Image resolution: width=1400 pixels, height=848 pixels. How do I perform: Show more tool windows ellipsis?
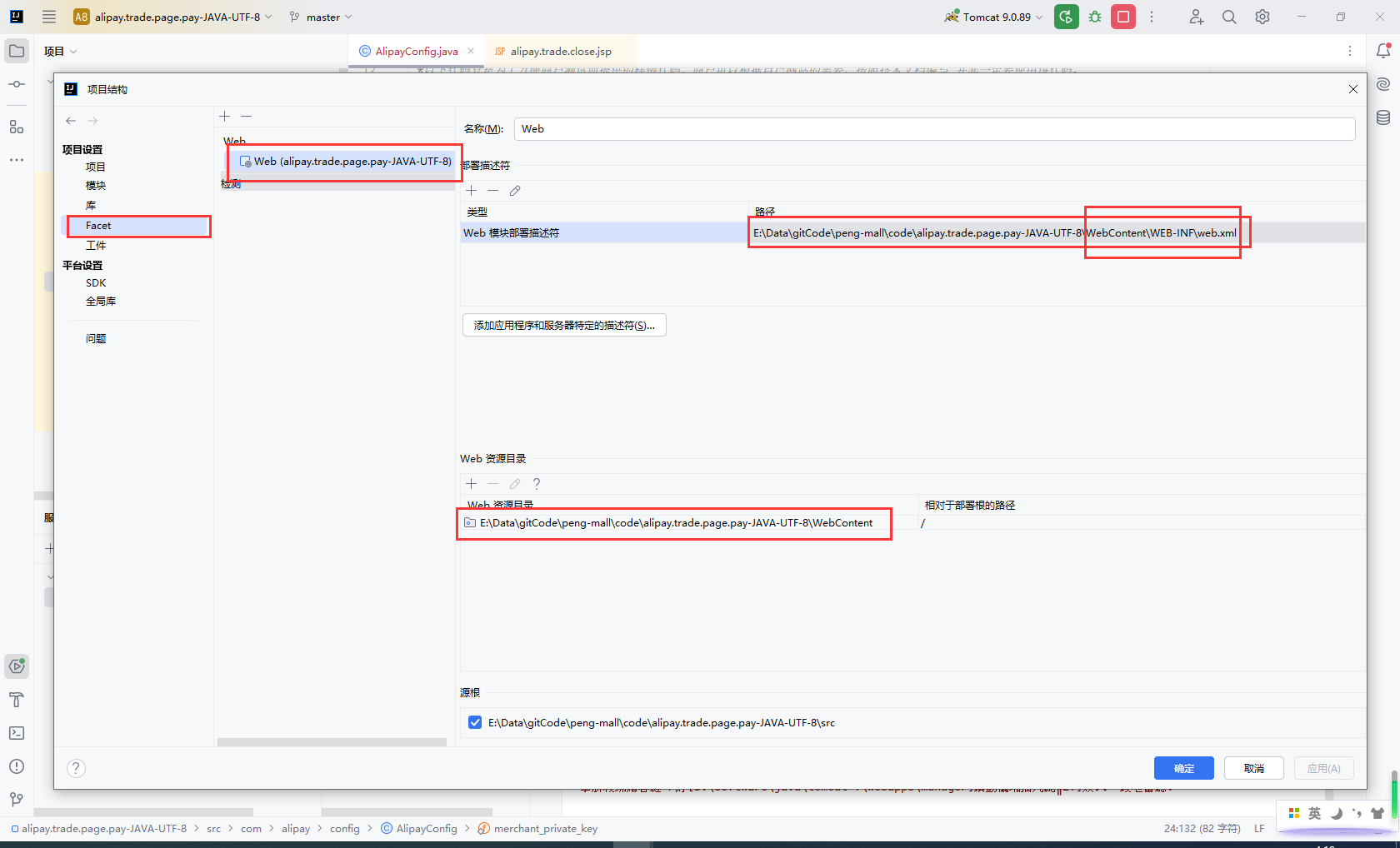pyautogui.click(x=17, y=160)
